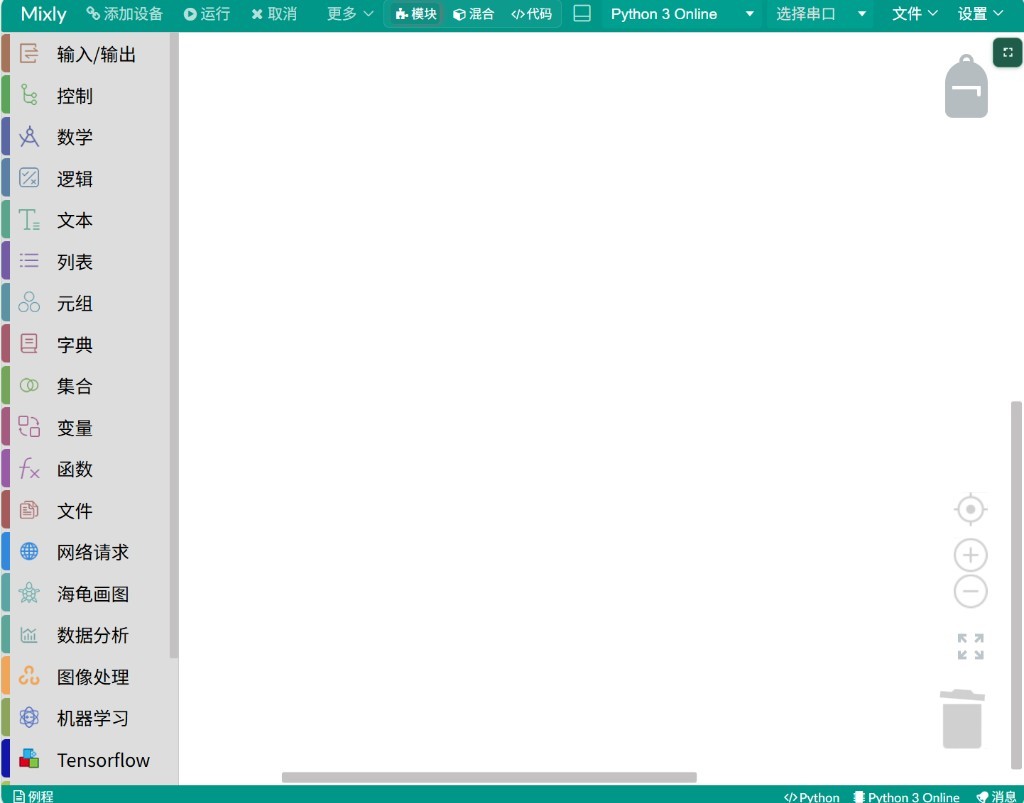Click the Mixly logo
This screenshot has height=803, width=1024.
point(43,14)
